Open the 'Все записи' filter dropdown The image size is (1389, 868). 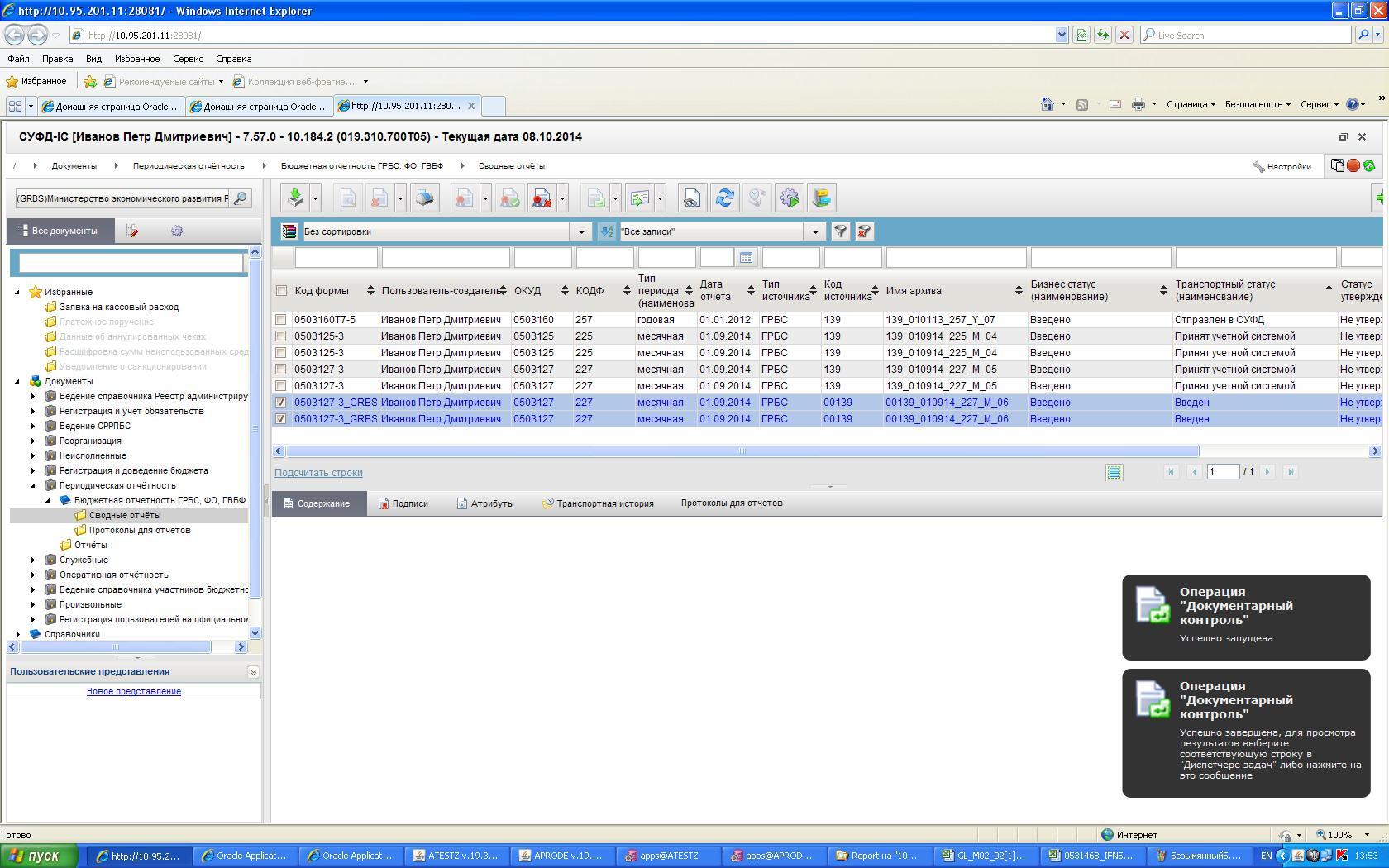[x=815, y=231]
